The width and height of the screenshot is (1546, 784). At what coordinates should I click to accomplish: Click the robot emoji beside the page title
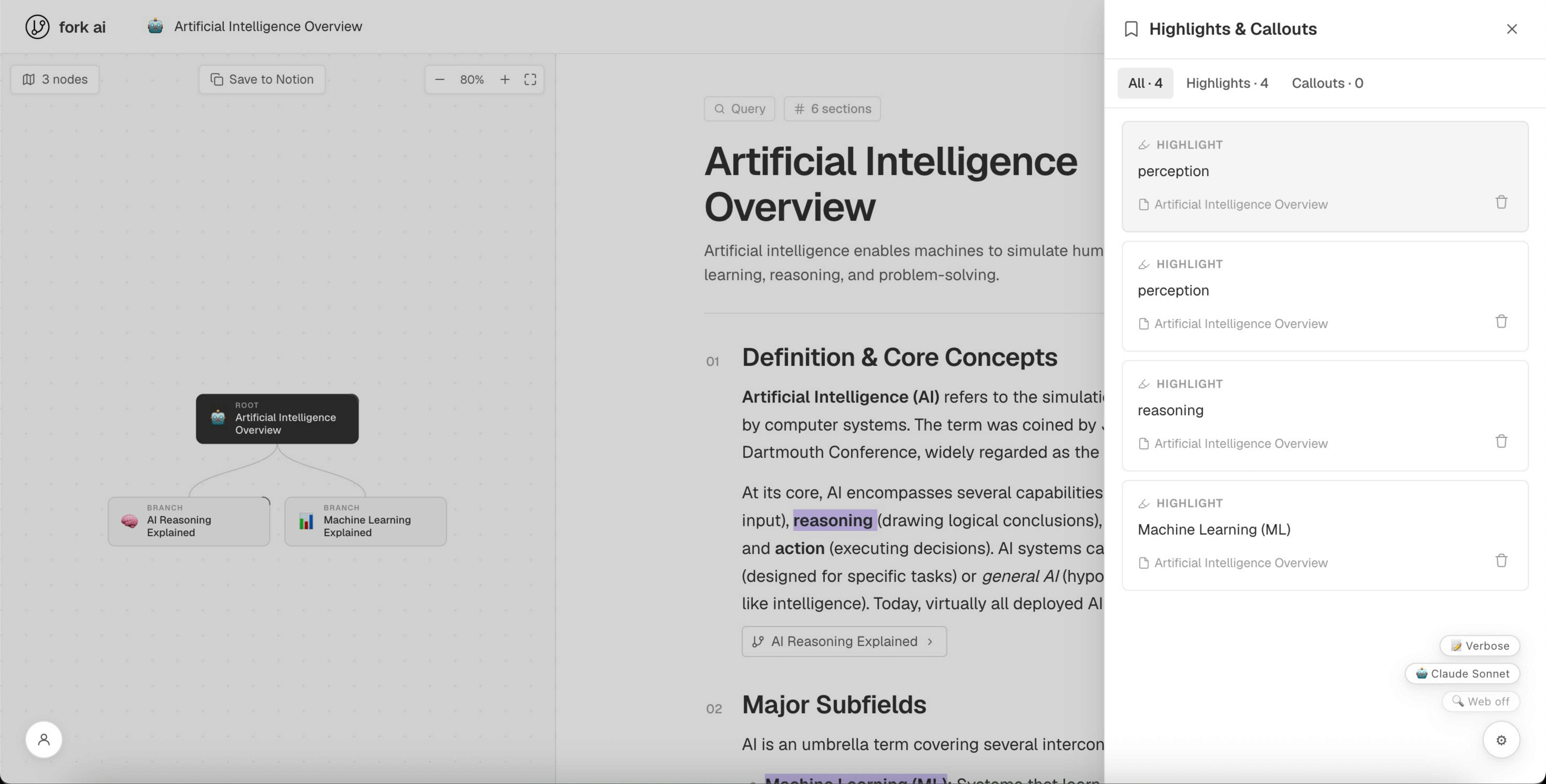tap(155, 26)
